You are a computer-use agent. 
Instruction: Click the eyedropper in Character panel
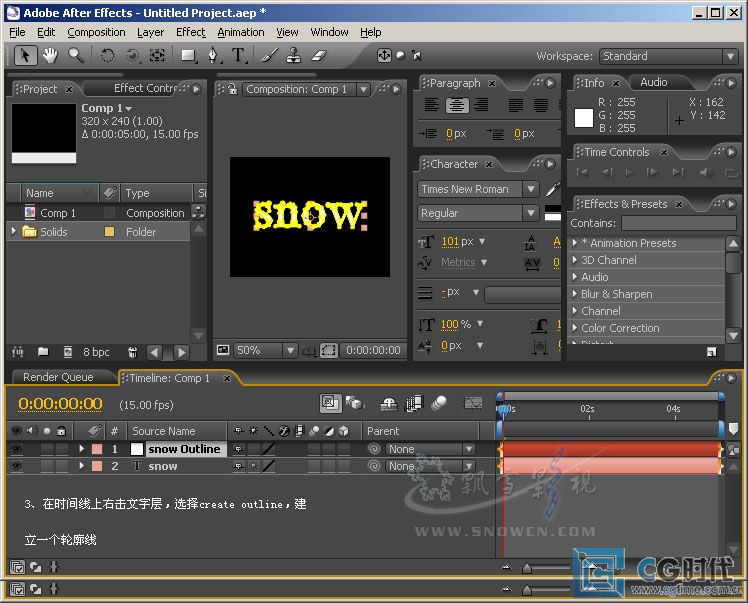point(552,189)
